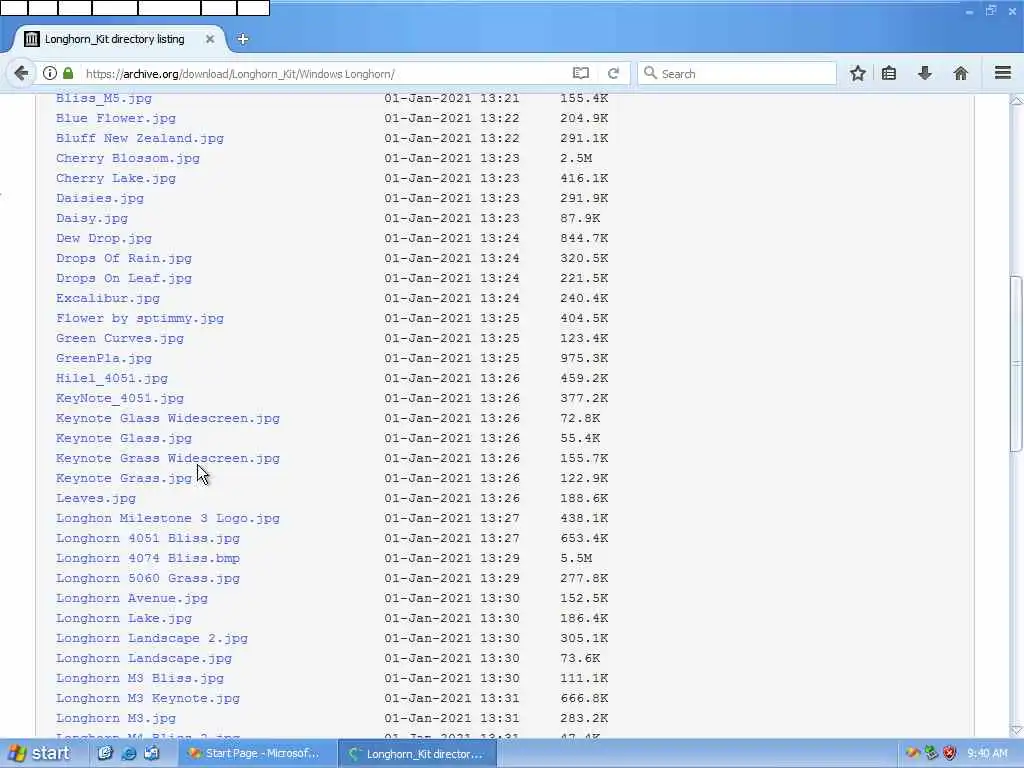
Task: Click first quick launch icon next to start
Action: tap(104, 753)
